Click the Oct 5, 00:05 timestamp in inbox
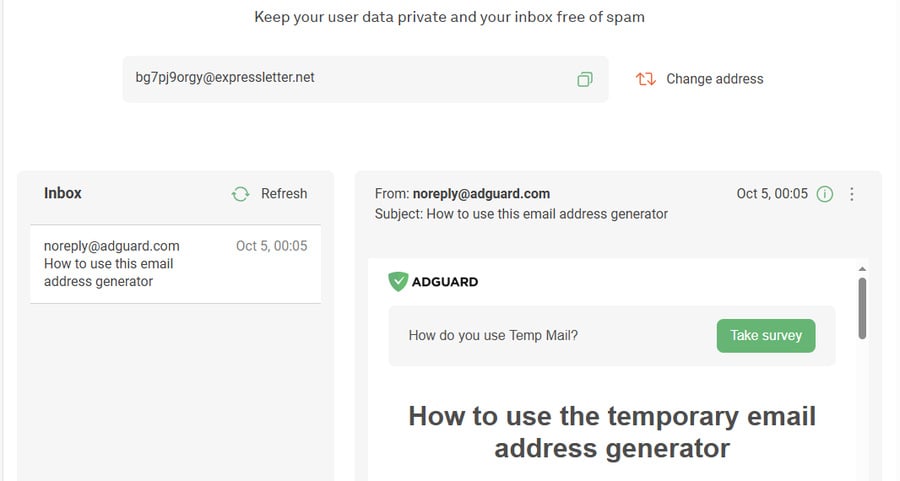The image size is (900, 481). coord(271,246)
